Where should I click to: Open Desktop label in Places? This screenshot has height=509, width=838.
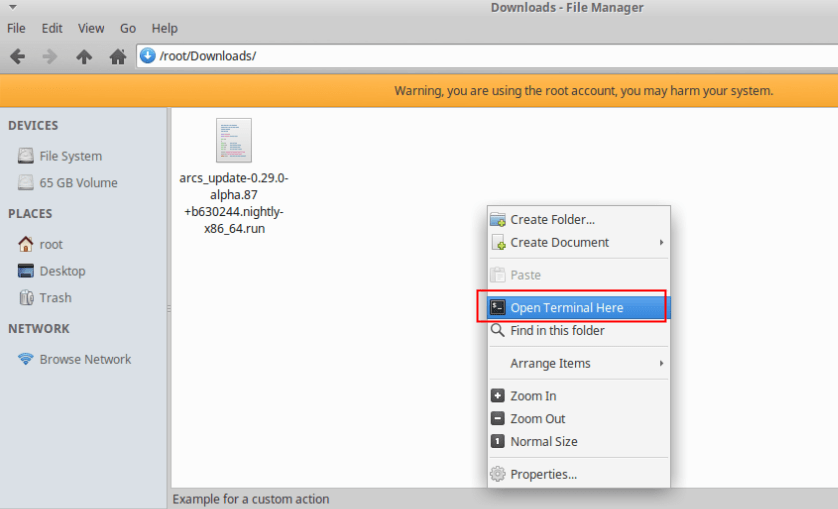(x=62, y=271)
